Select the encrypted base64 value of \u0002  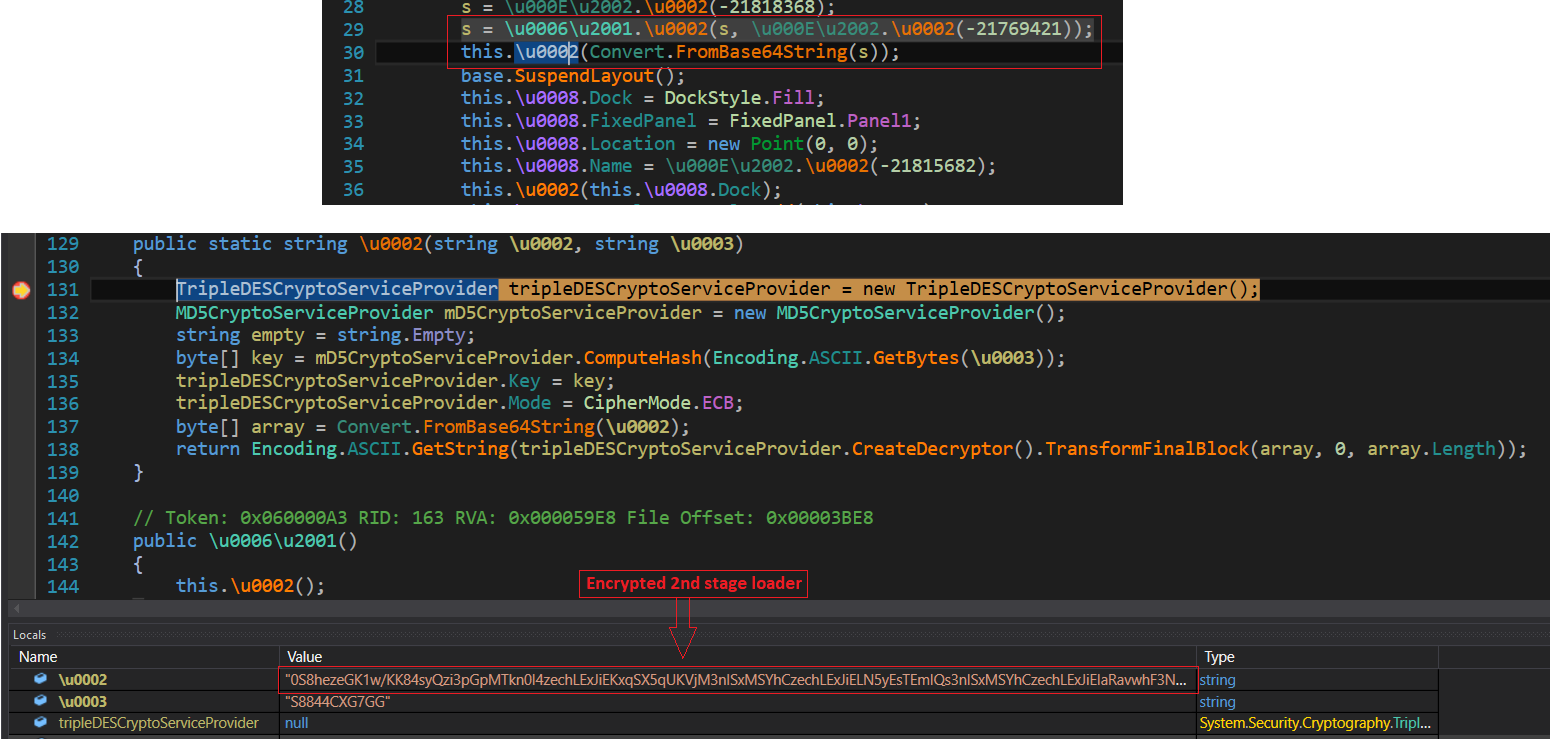pos(737,680)
